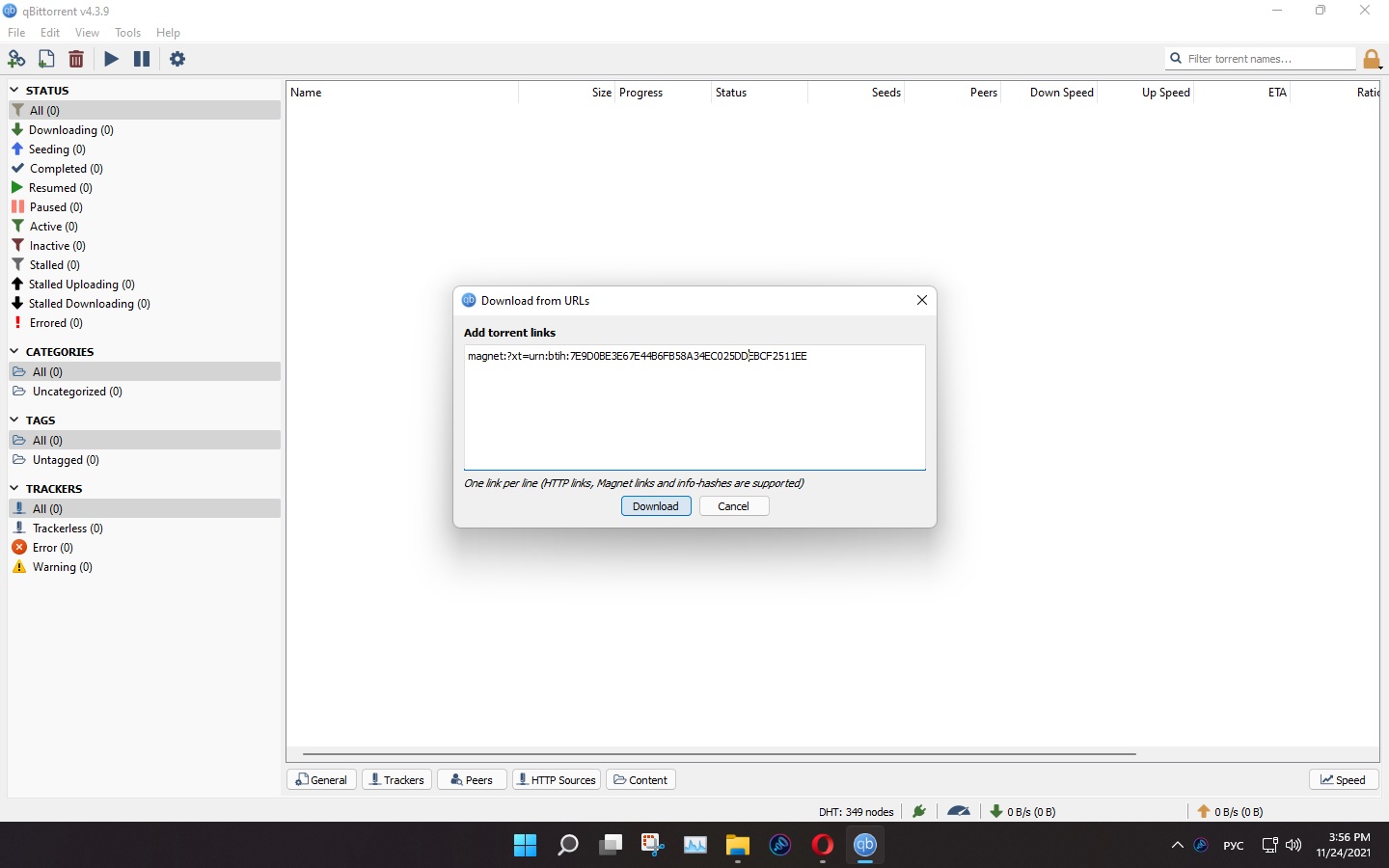Collapse the TAGS section
This screenshot has width=1389, height=868.
pos(14,420)
